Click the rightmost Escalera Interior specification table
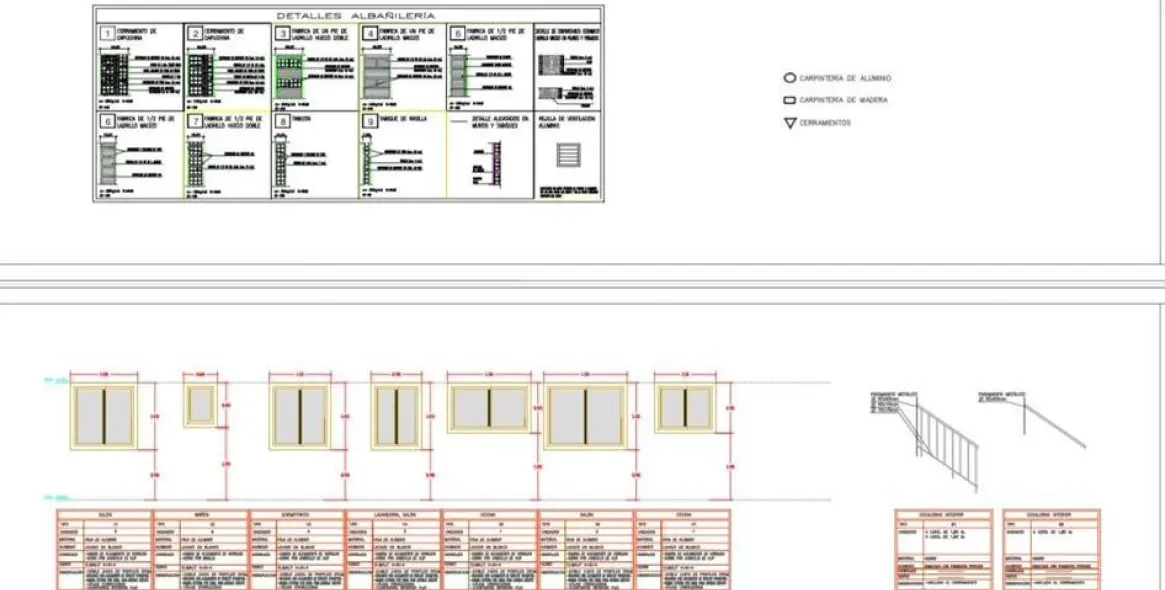 [1051, 548]
